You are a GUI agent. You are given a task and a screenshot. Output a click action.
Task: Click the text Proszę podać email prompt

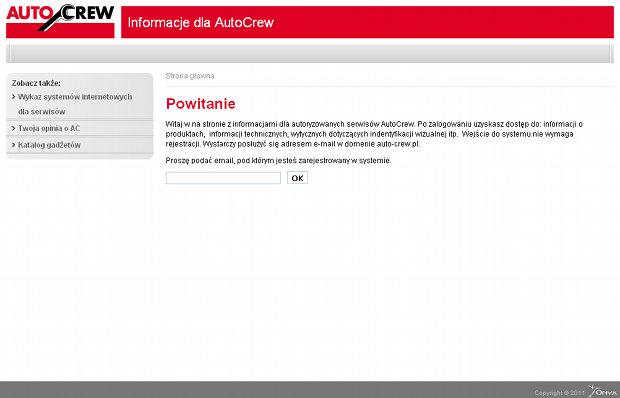[x=278, y=160]
